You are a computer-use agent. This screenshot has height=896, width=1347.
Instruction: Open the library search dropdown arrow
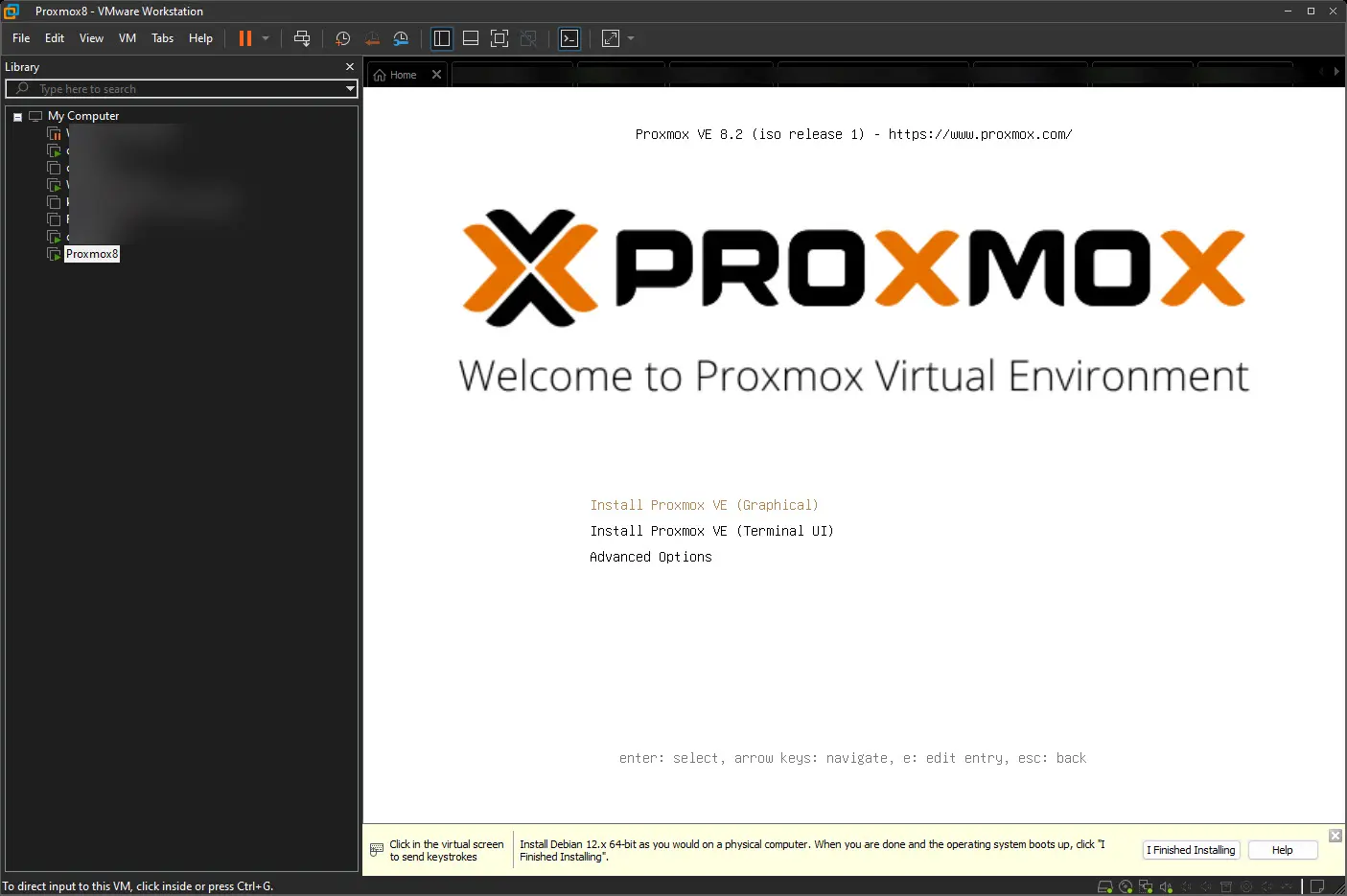pyautogui.click(x=351, y=89)
